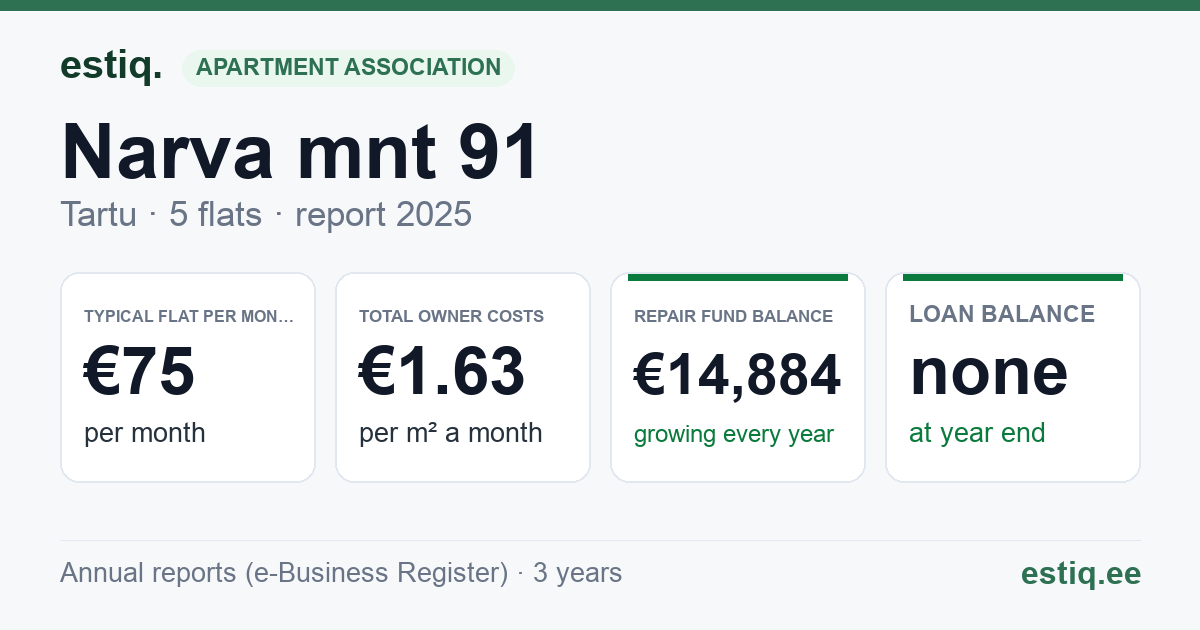The height and width of the screenshot is (630, 1200).
Task: Open the Typical flat per month card
Action: coord(188,377)
